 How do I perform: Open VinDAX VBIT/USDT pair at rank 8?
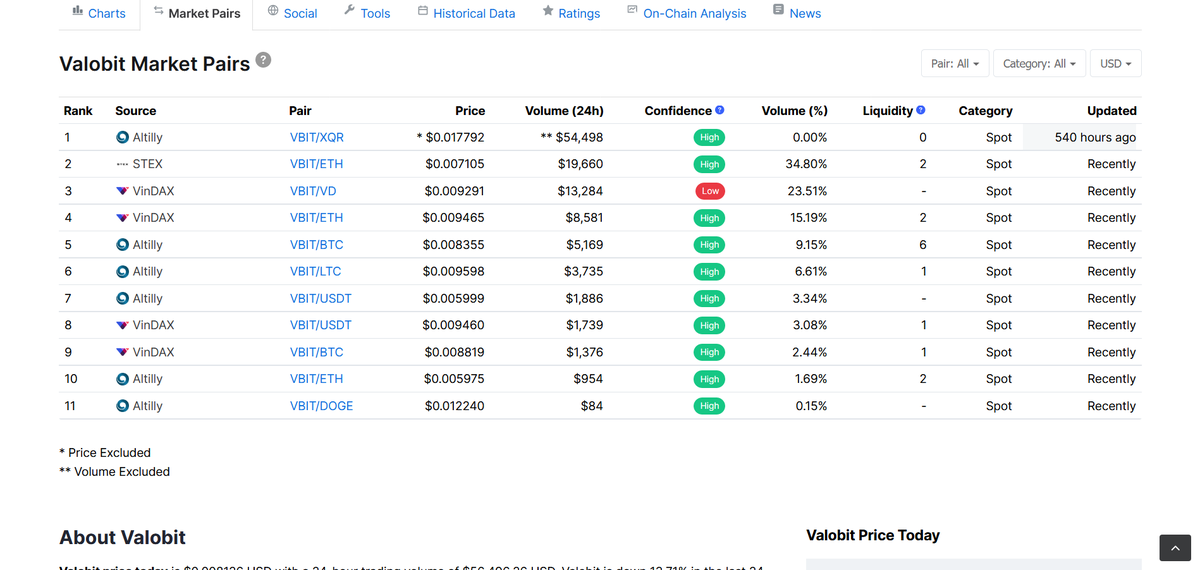(321, 325)
